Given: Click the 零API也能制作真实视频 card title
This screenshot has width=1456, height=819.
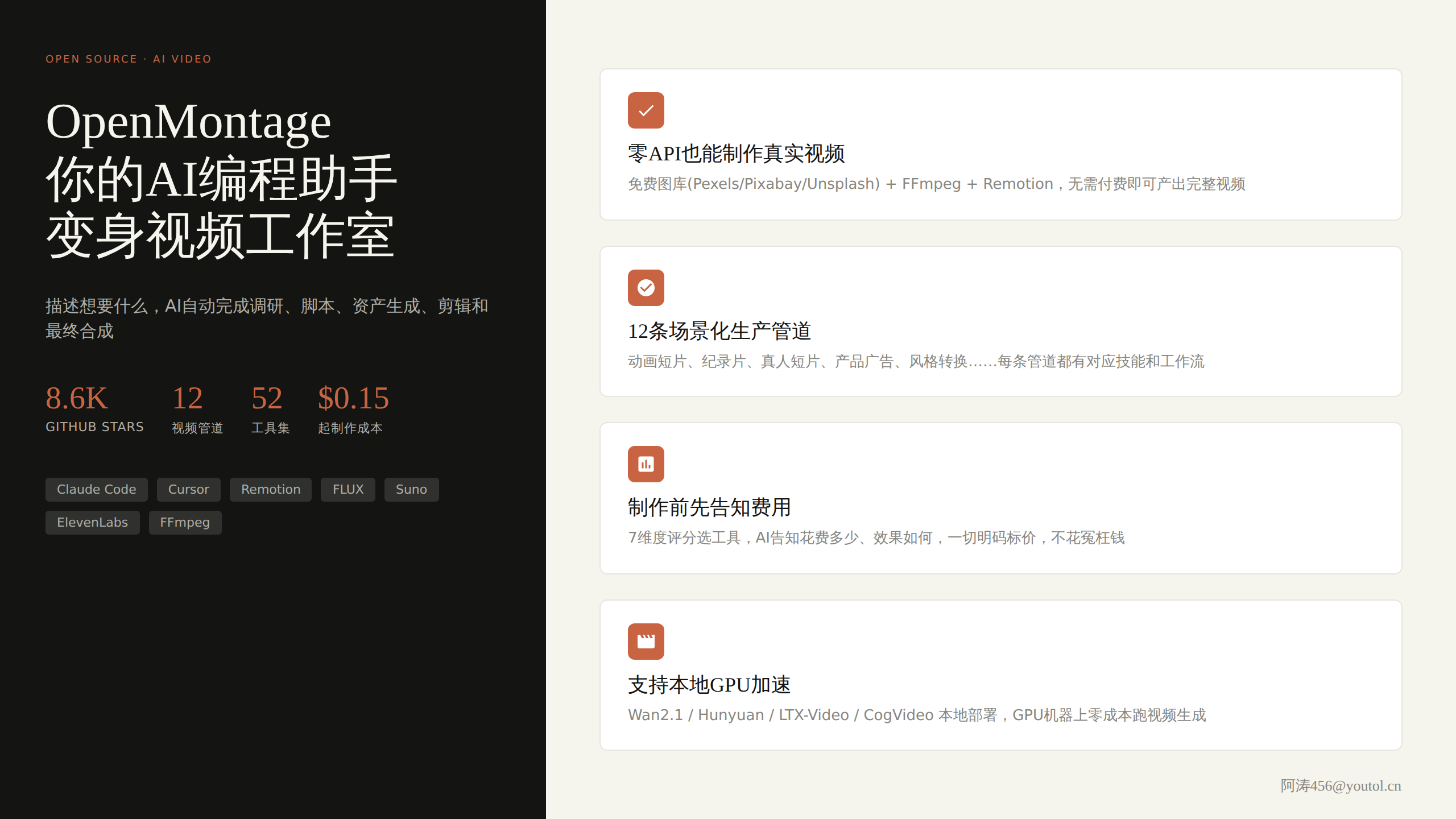Looking at the screenshot, I should 737,154.
